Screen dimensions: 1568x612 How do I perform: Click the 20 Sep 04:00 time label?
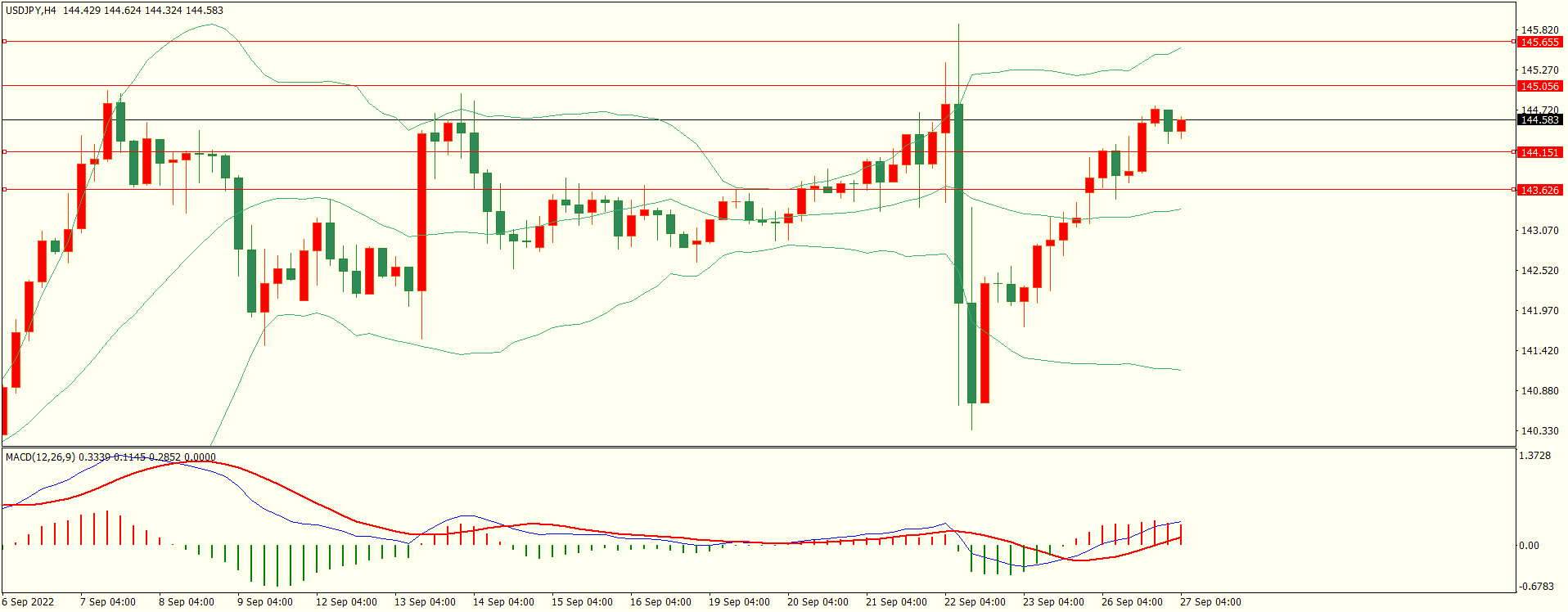818,602
